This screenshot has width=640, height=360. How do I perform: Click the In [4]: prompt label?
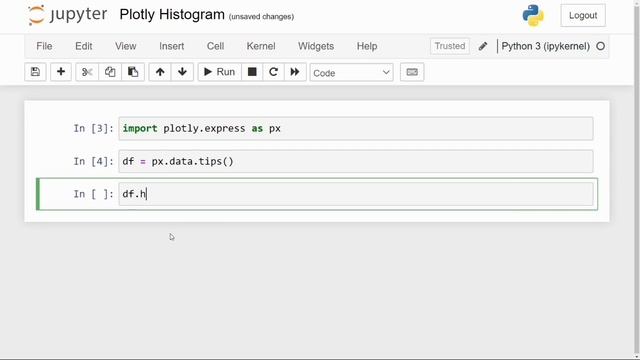pyautogui.click(x=93, y=161)
